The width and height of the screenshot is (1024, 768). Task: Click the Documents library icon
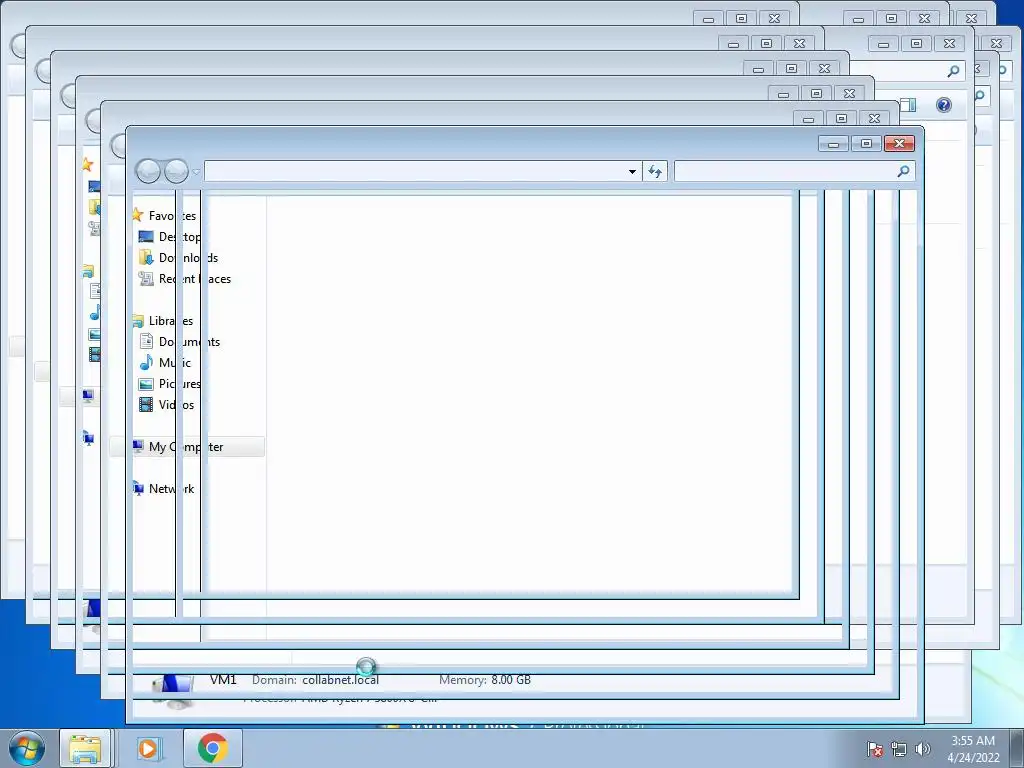pos(146,341)
